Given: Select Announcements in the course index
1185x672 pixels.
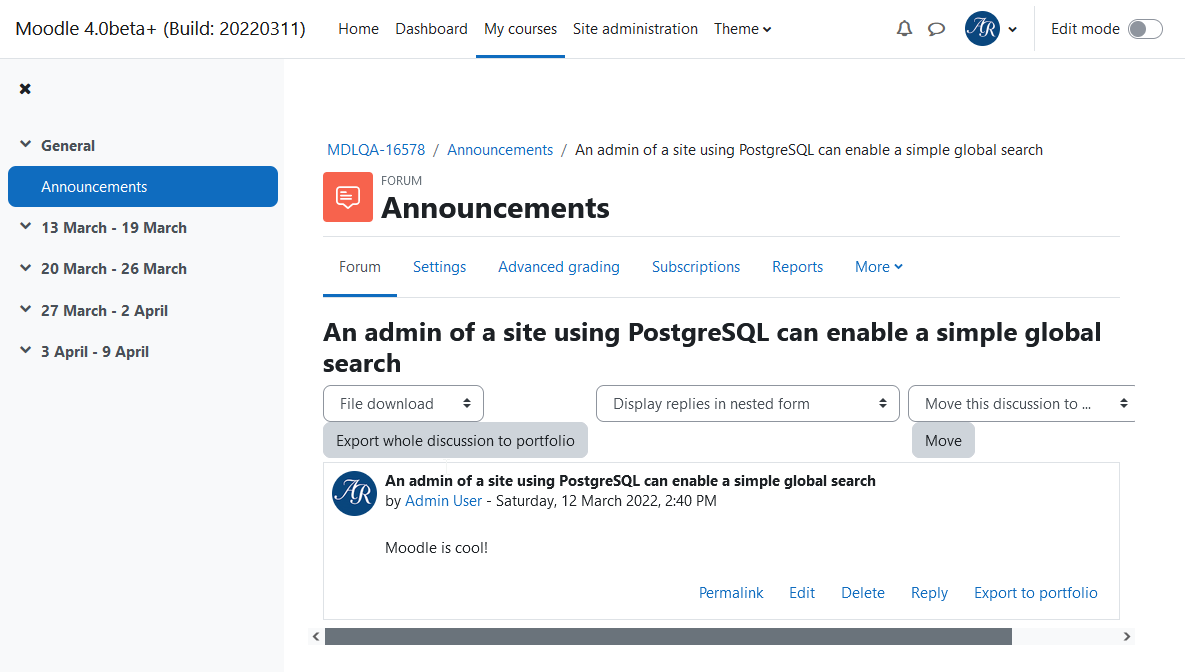Looking at the screenshot, I should click(143, 187).
